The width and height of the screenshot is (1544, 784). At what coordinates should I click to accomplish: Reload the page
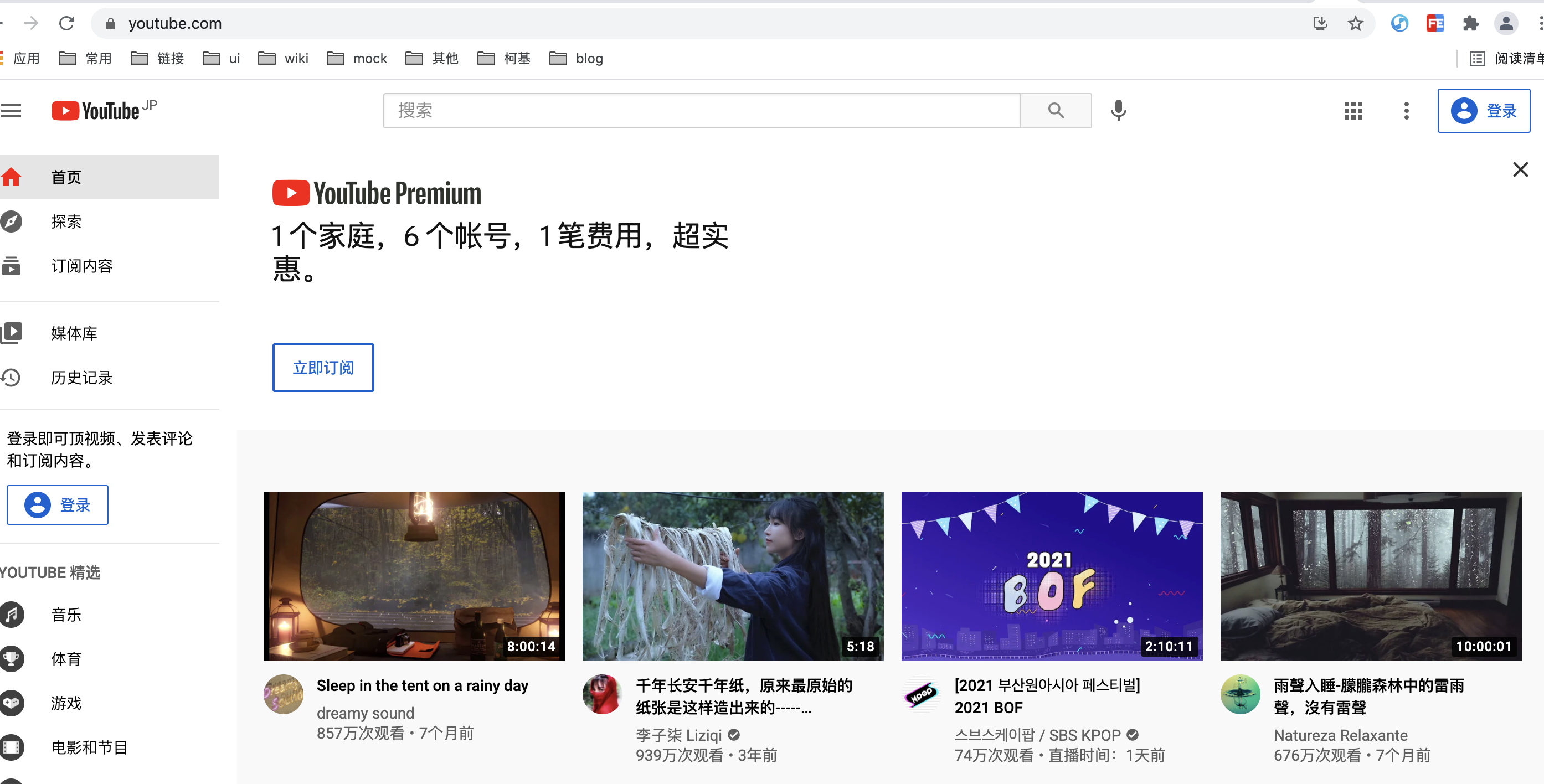(66, 23)
